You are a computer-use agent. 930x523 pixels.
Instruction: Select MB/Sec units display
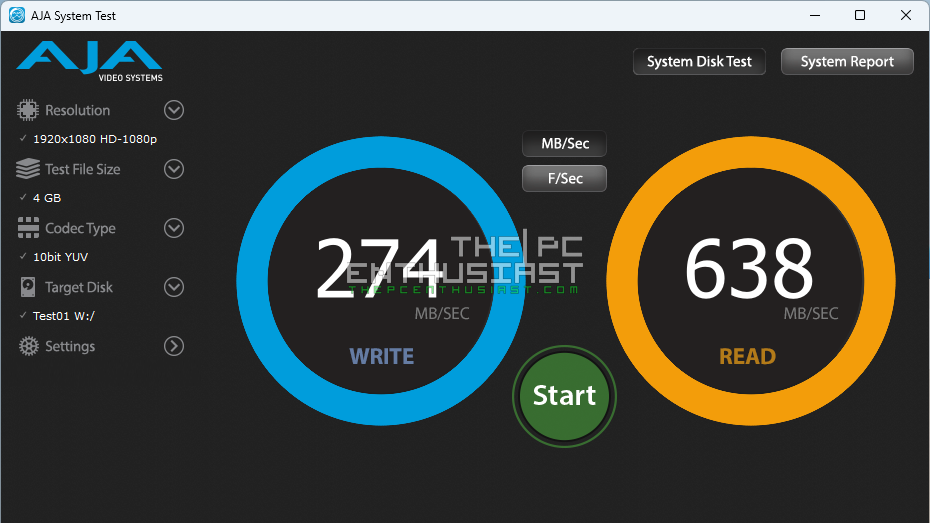click(564, 144)
